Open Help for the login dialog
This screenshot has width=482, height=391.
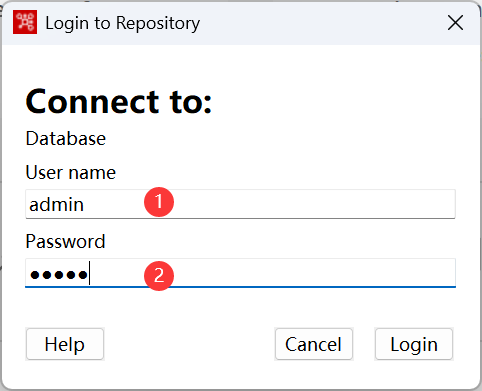pos(65,344)
